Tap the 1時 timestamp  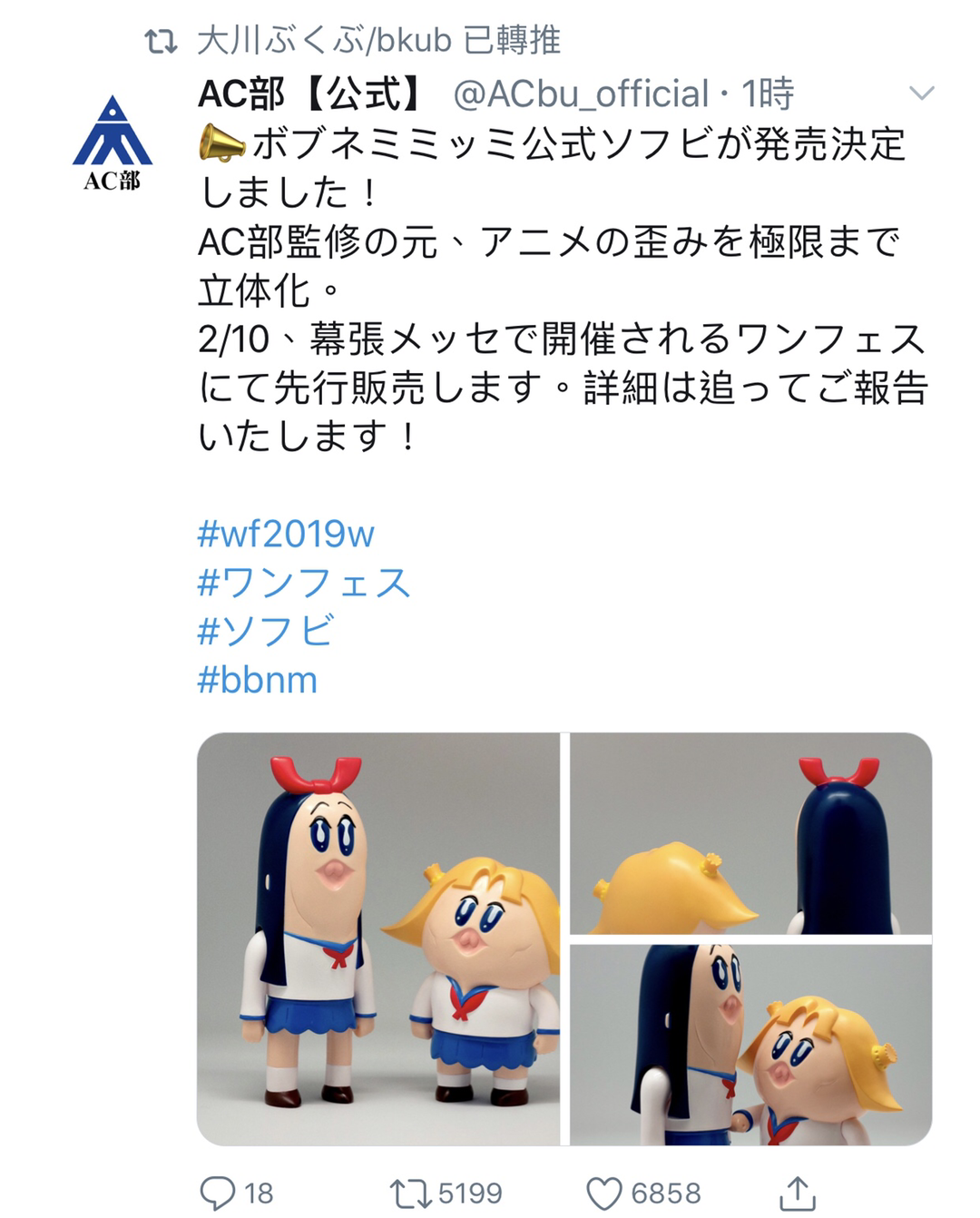click(768, 93)
